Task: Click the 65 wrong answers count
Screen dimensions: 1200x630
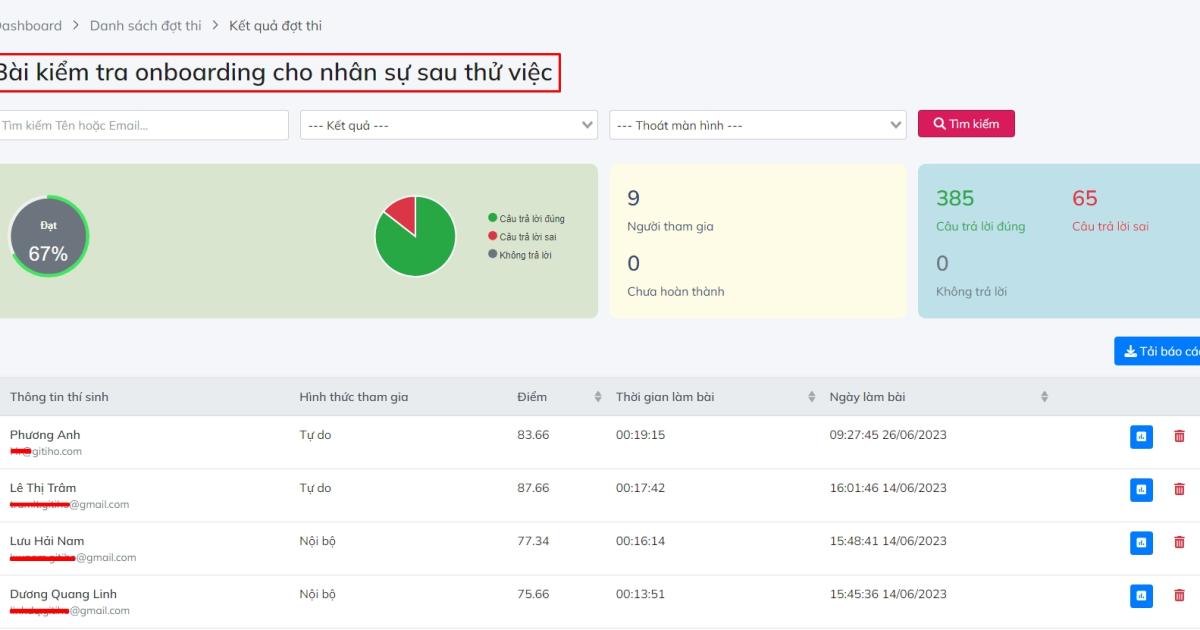Action: pos(1085,198)
